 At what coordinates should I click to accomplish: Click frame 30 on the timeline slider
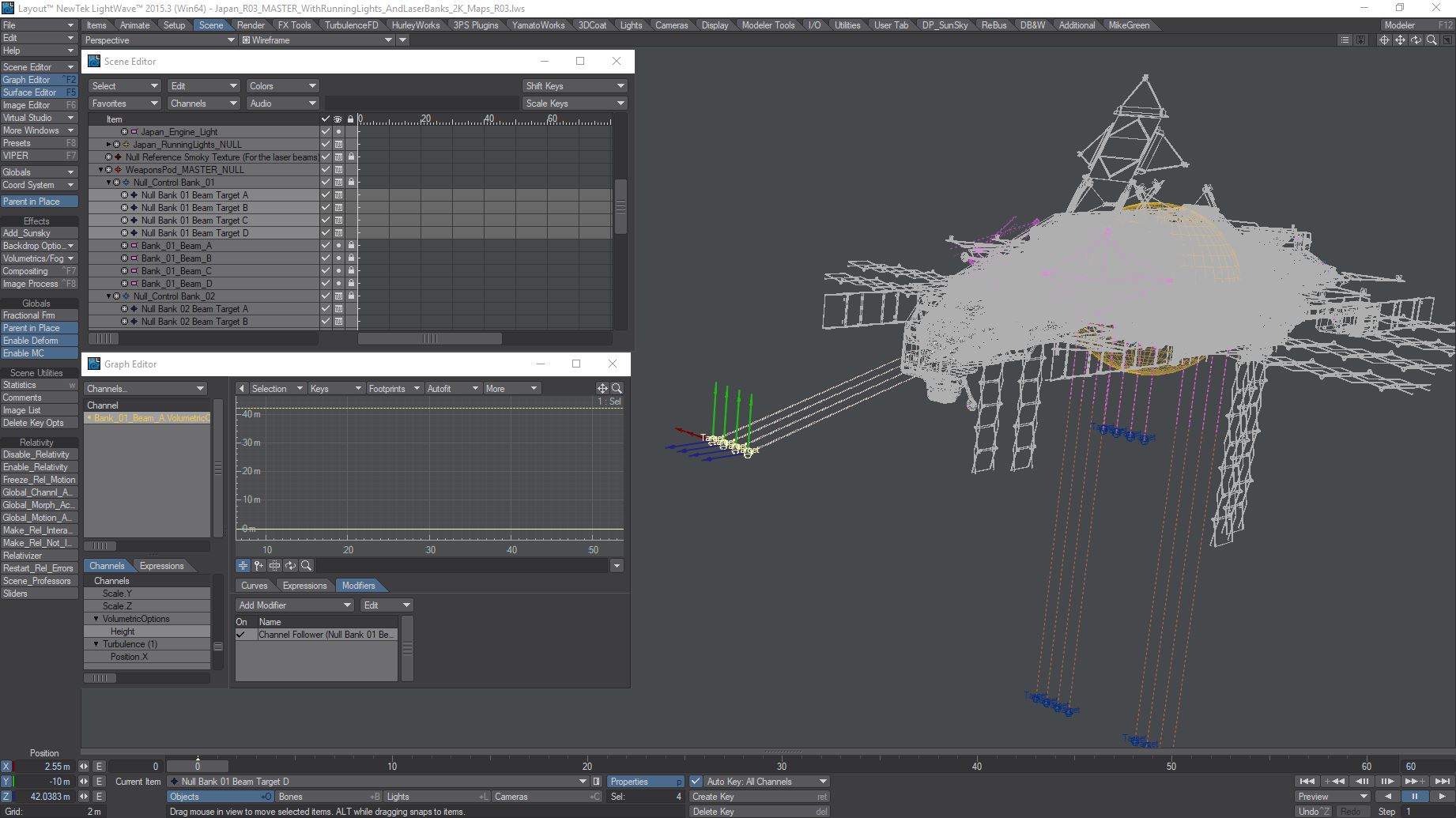click(782, 766)
